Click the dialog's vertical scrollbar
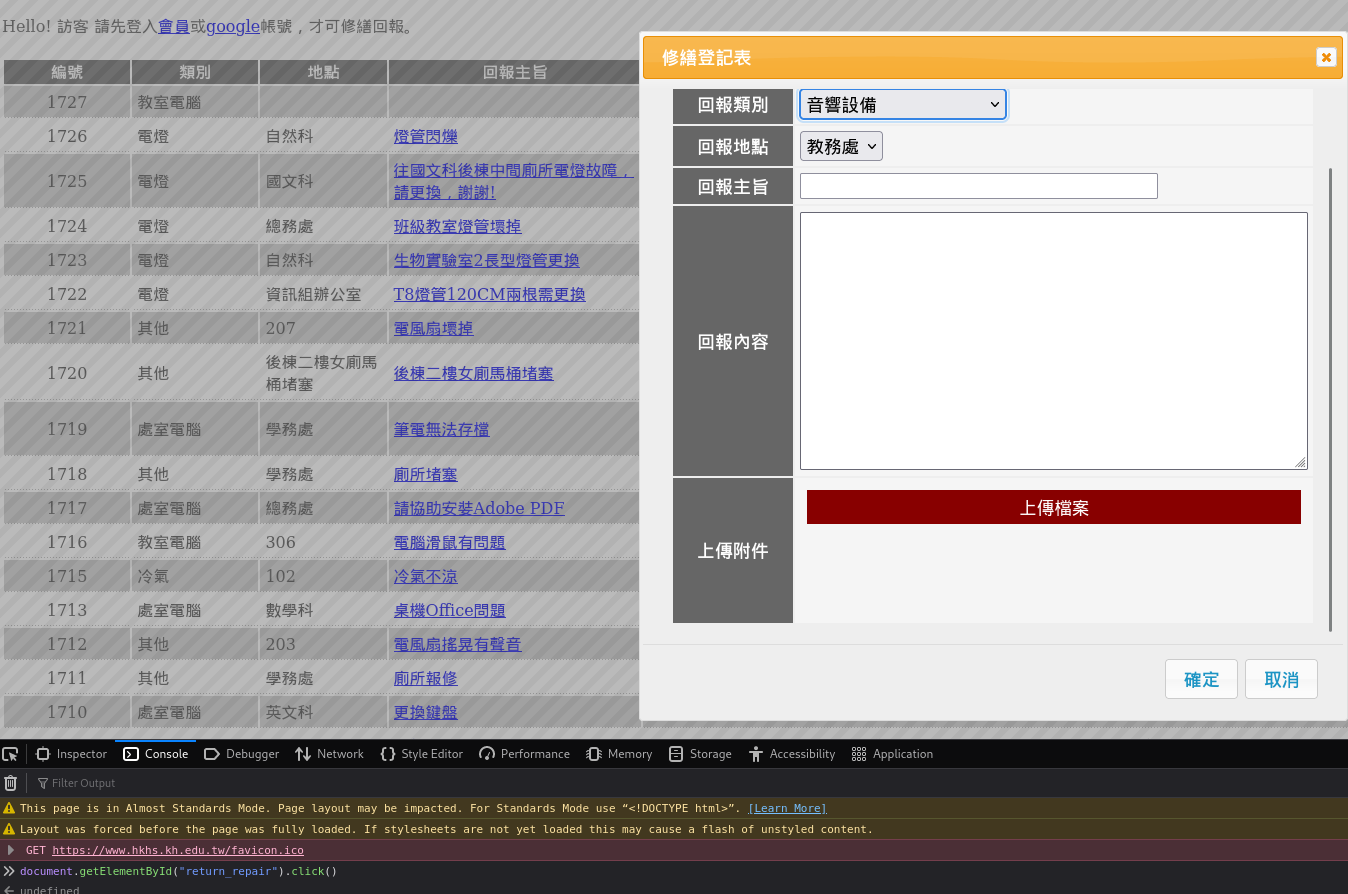This screenshot has width=1348, height=894. (x=1330, y=400)
